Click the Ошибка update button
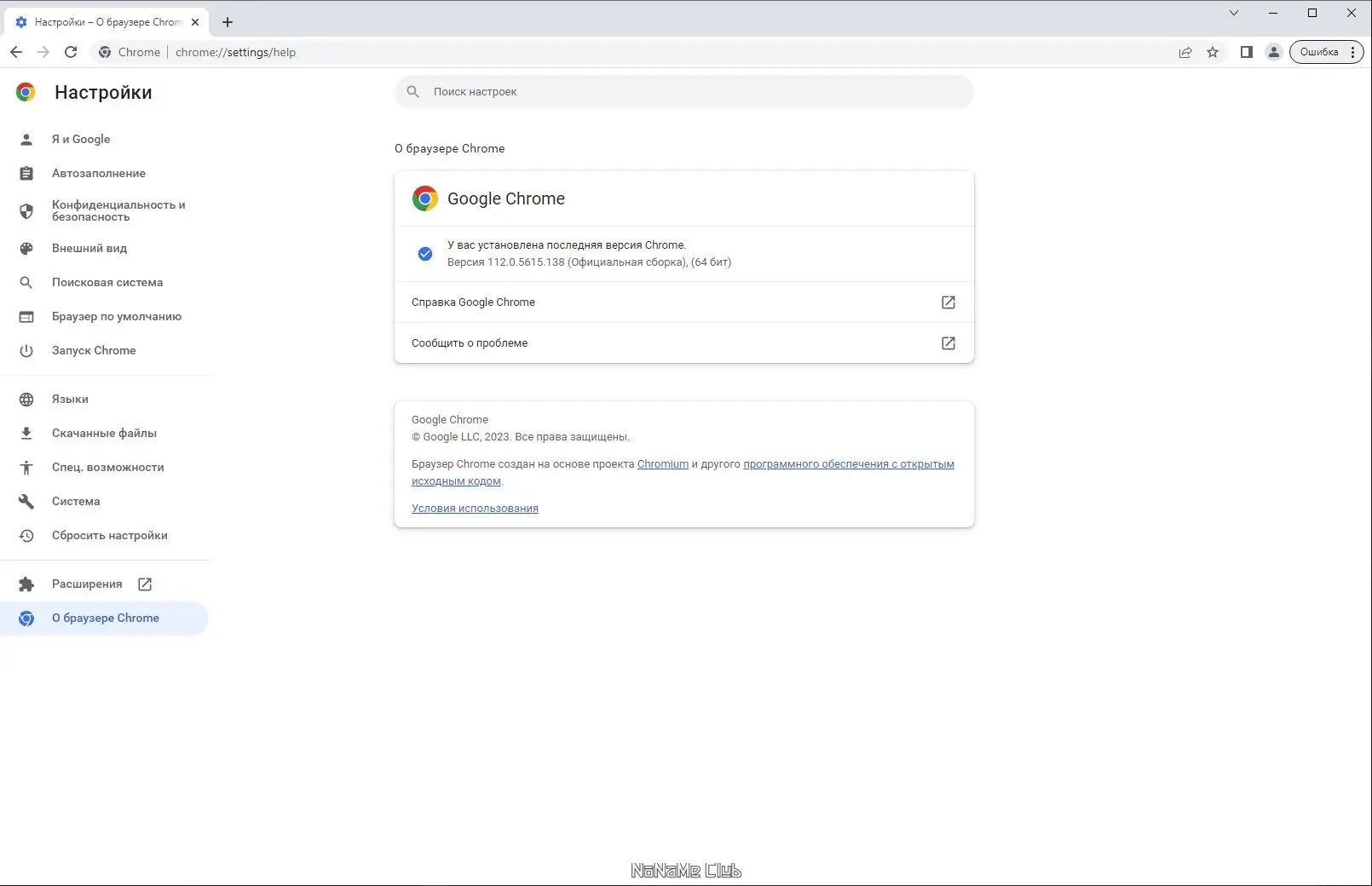 click(1326, 52)
